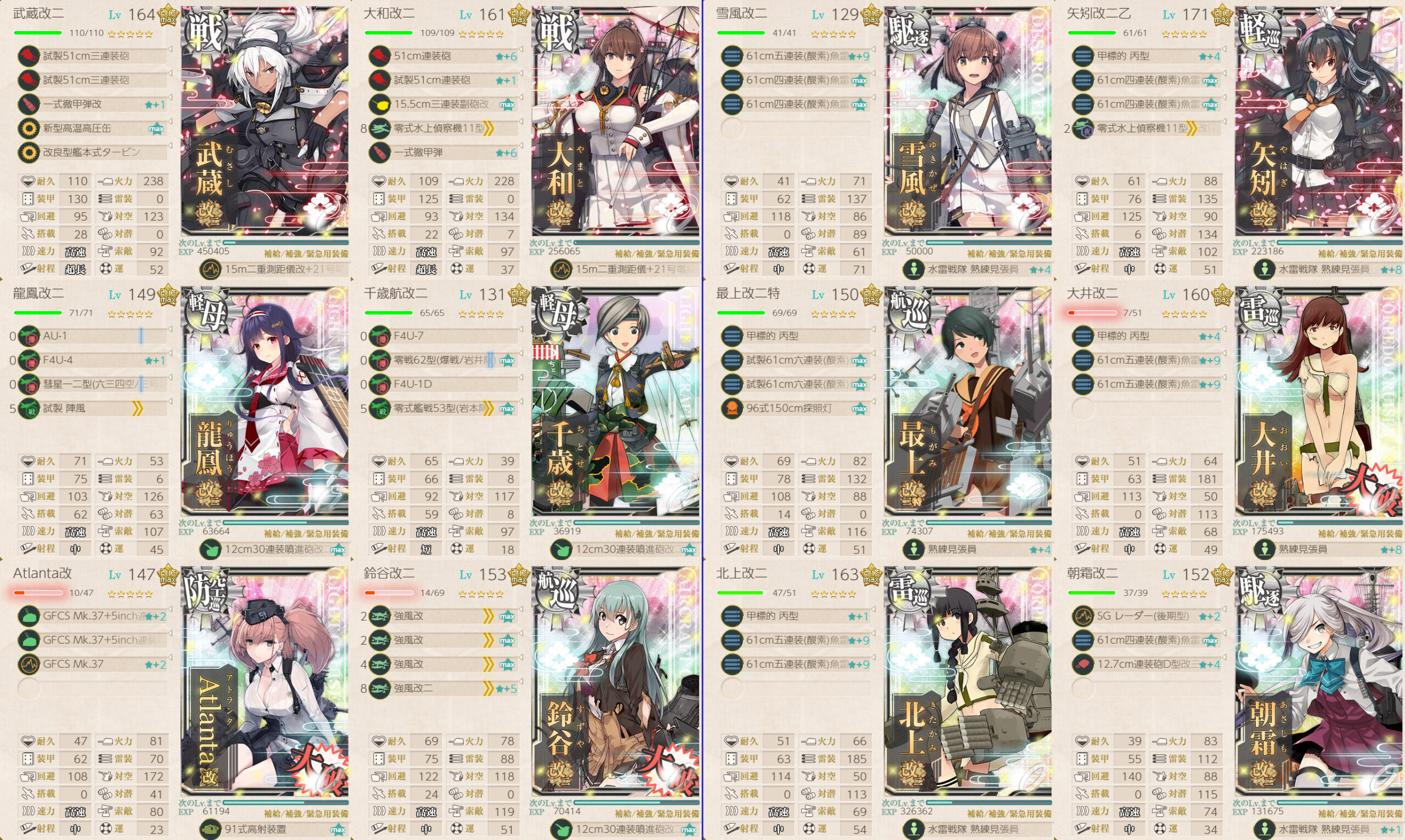Select Mogami's 96式150cm探照灯 searchlight icon
The height and width of the screenshot is (840, 1405).
click(x=732, y=408)
